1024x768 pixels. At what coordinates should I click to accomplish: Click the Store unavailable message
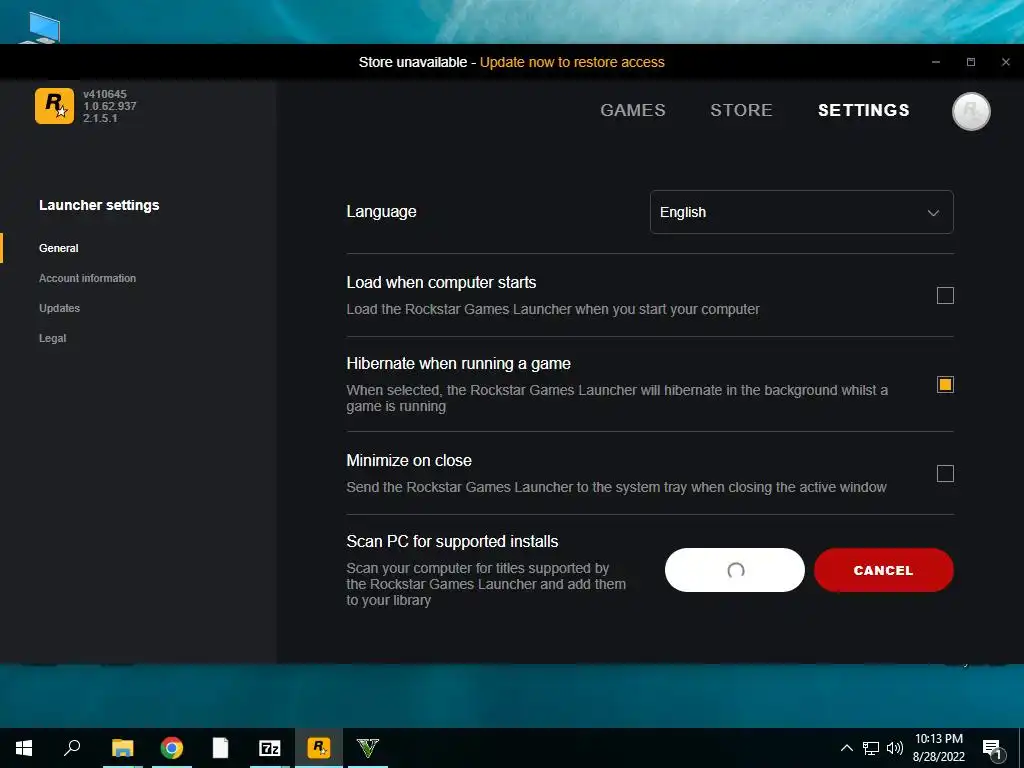(413, 62)
